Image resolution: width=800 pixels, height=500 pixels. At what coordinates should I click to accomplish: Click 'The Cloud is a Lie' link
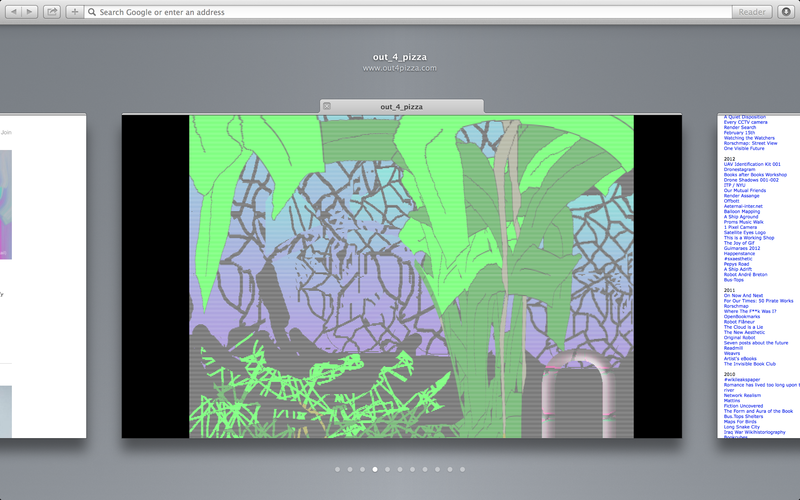(x=743, y=327)
